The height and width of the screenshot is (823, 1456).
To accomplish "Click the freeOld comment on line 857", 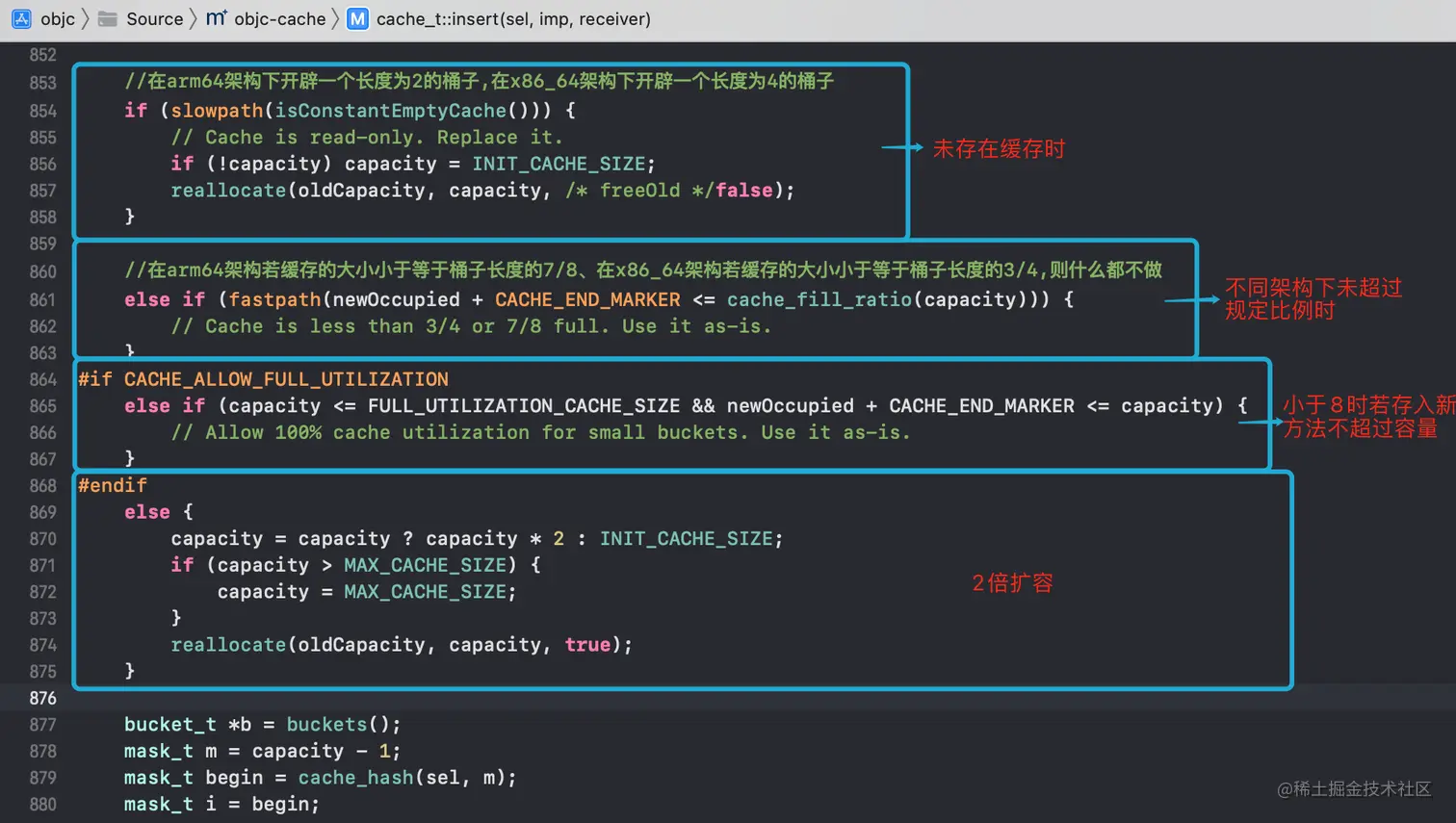I will pos(639,191).
